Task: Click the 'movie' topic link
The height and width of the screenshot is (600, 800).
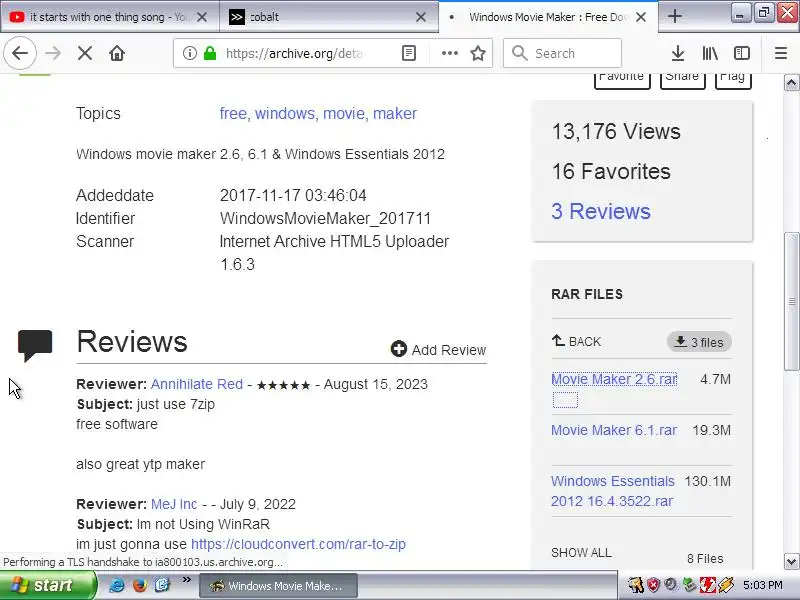Action: tap(343, 113)
